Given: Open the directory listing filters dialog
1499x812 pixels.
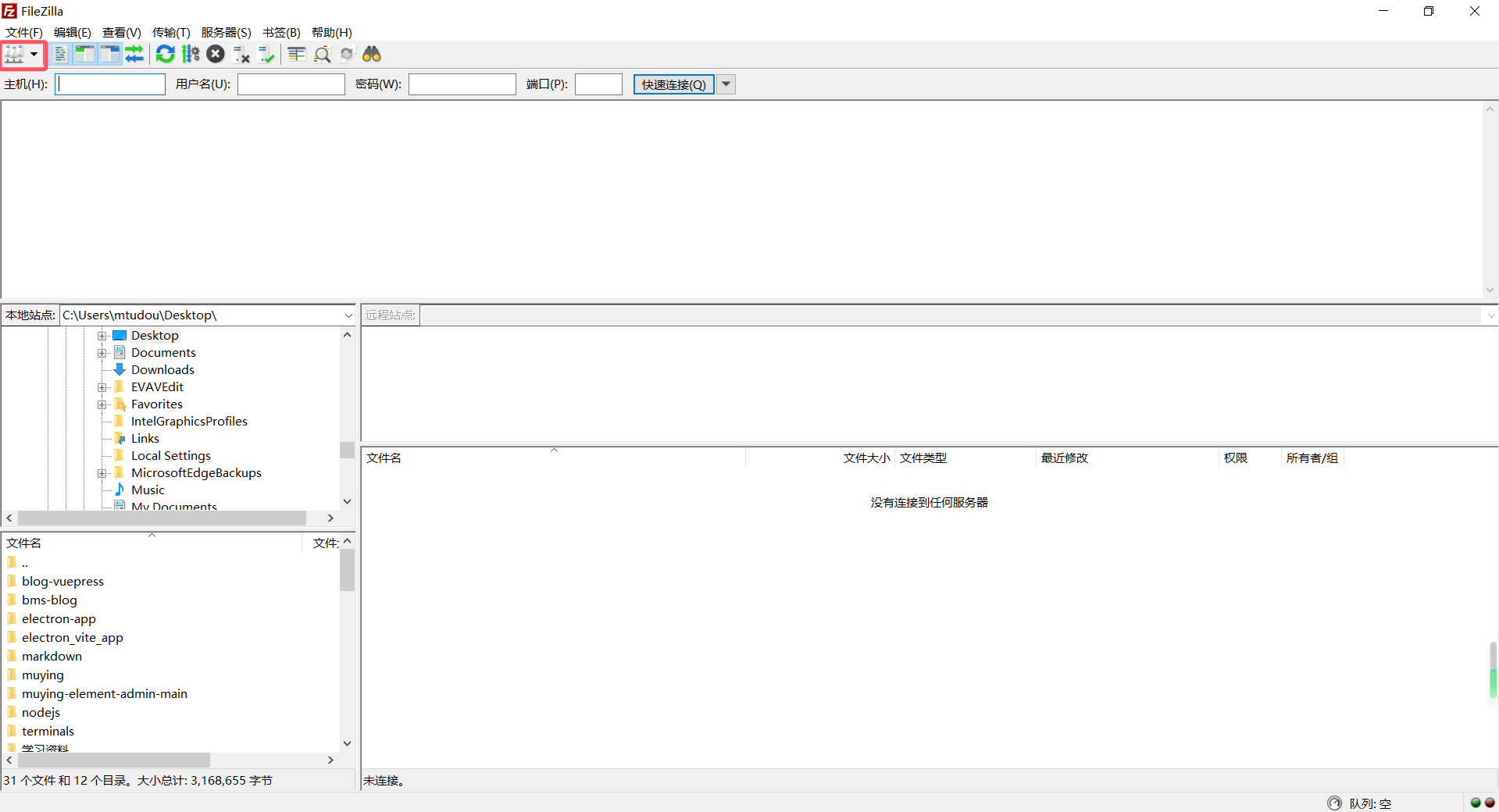Looking at the screenshot, I should [x=297, y=54].
